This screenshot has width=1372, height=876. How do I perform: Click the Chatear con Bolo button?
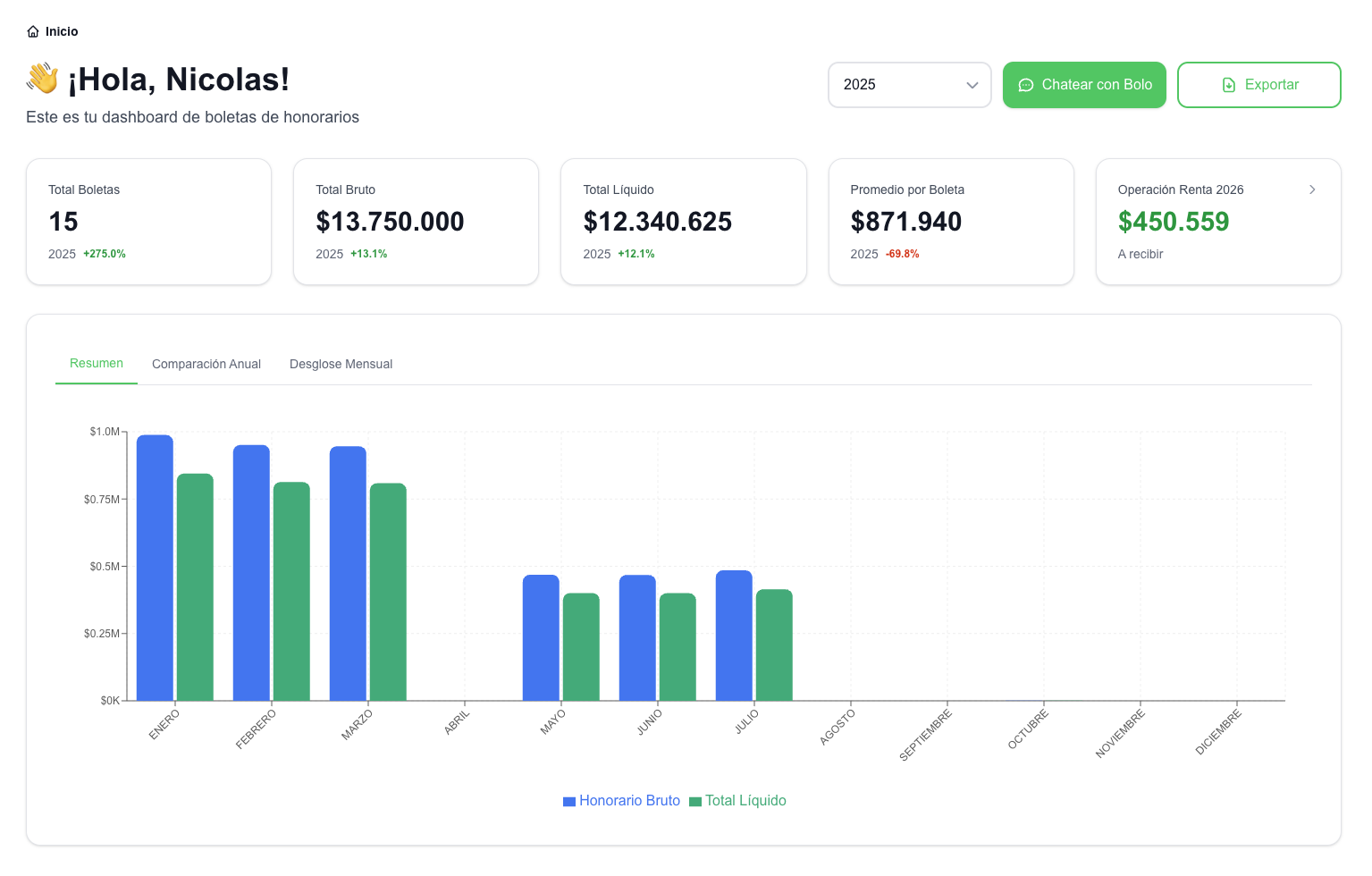(1084, 85)
